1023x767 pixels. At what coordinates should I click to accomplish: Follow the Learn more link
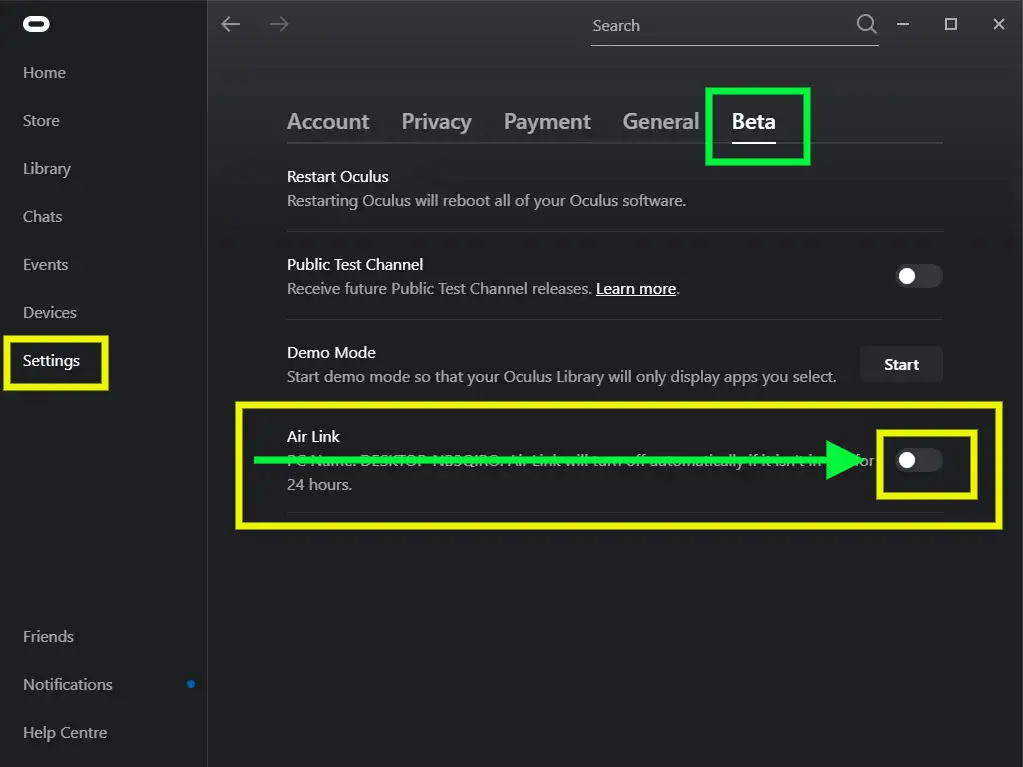[x=636, y=289]
